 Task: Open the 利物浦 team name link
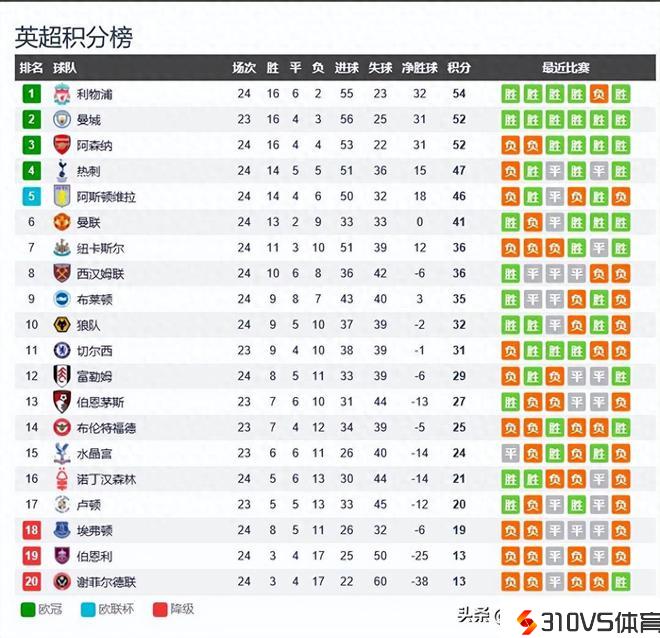pyautogui.click(x=95, y=94)
